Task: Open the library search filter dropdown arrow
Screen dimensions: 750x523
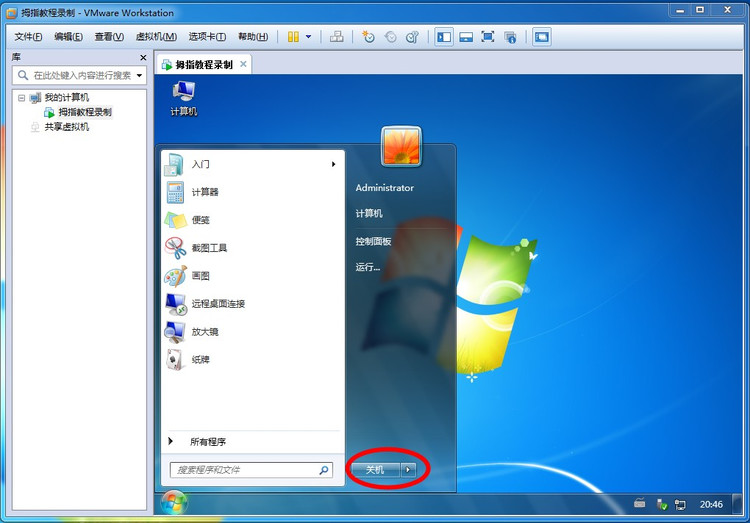Action: click(139, 75)
